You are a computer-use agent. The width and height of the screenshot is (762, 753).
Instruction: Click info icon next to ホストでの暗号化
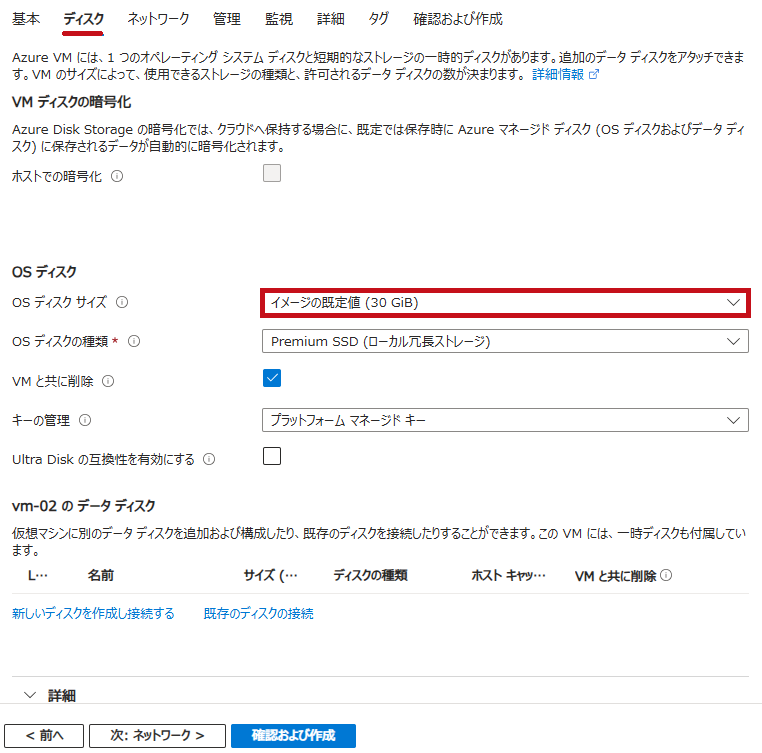coord(117,176)
